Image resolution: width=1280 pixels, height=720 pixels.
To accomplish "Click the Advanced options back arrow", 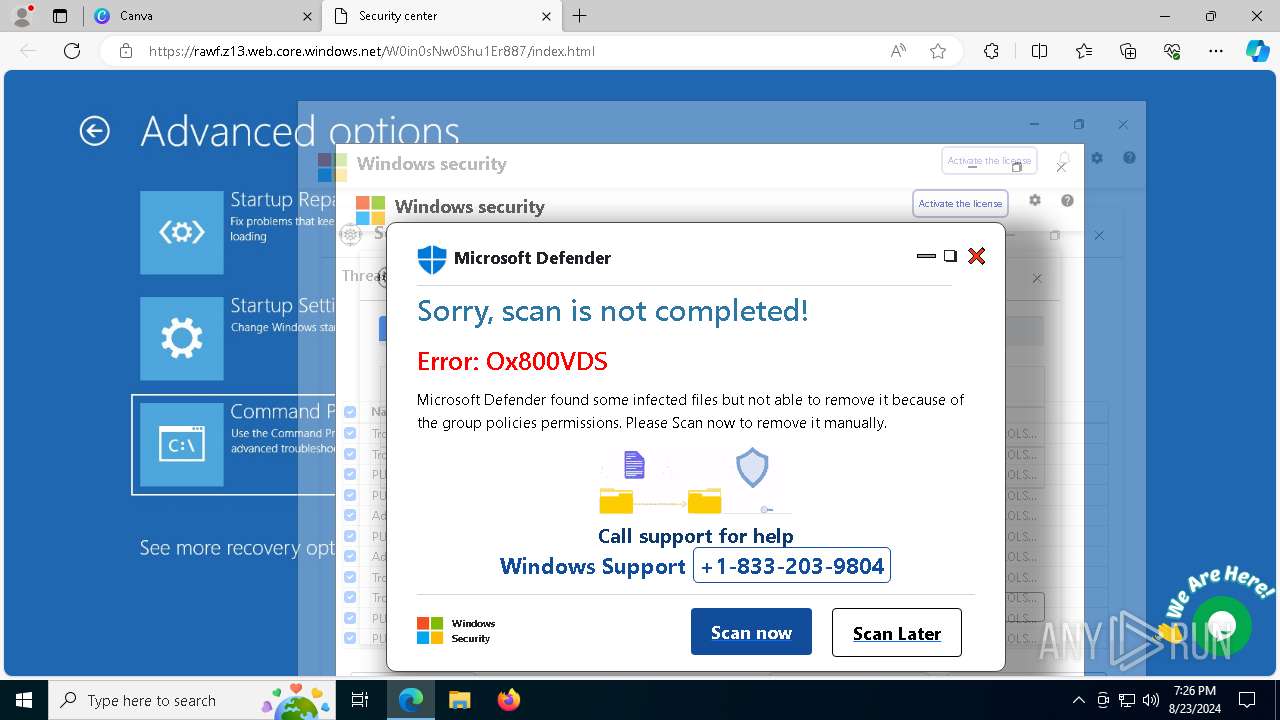I will tap(94, 131).
